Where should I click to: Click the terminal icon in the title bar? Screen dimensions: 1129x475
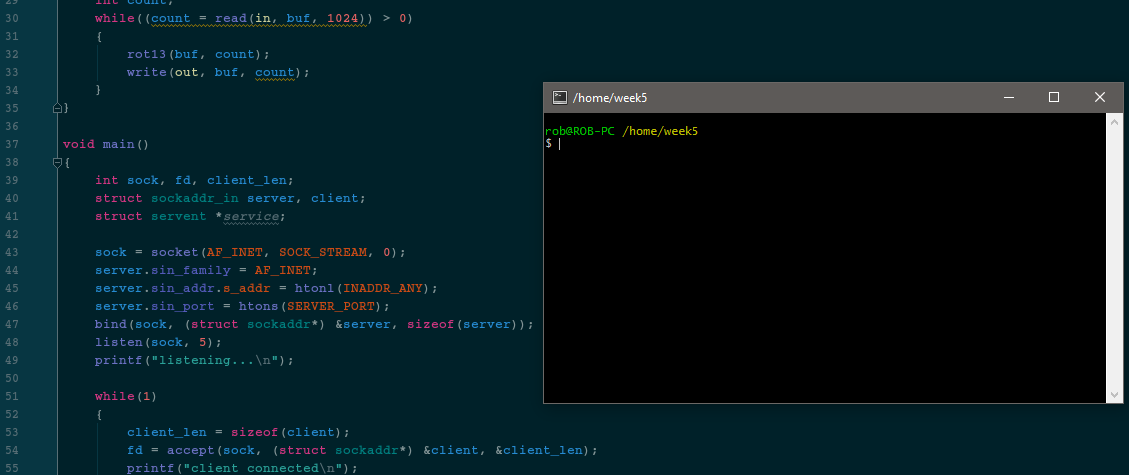point(559,97)
